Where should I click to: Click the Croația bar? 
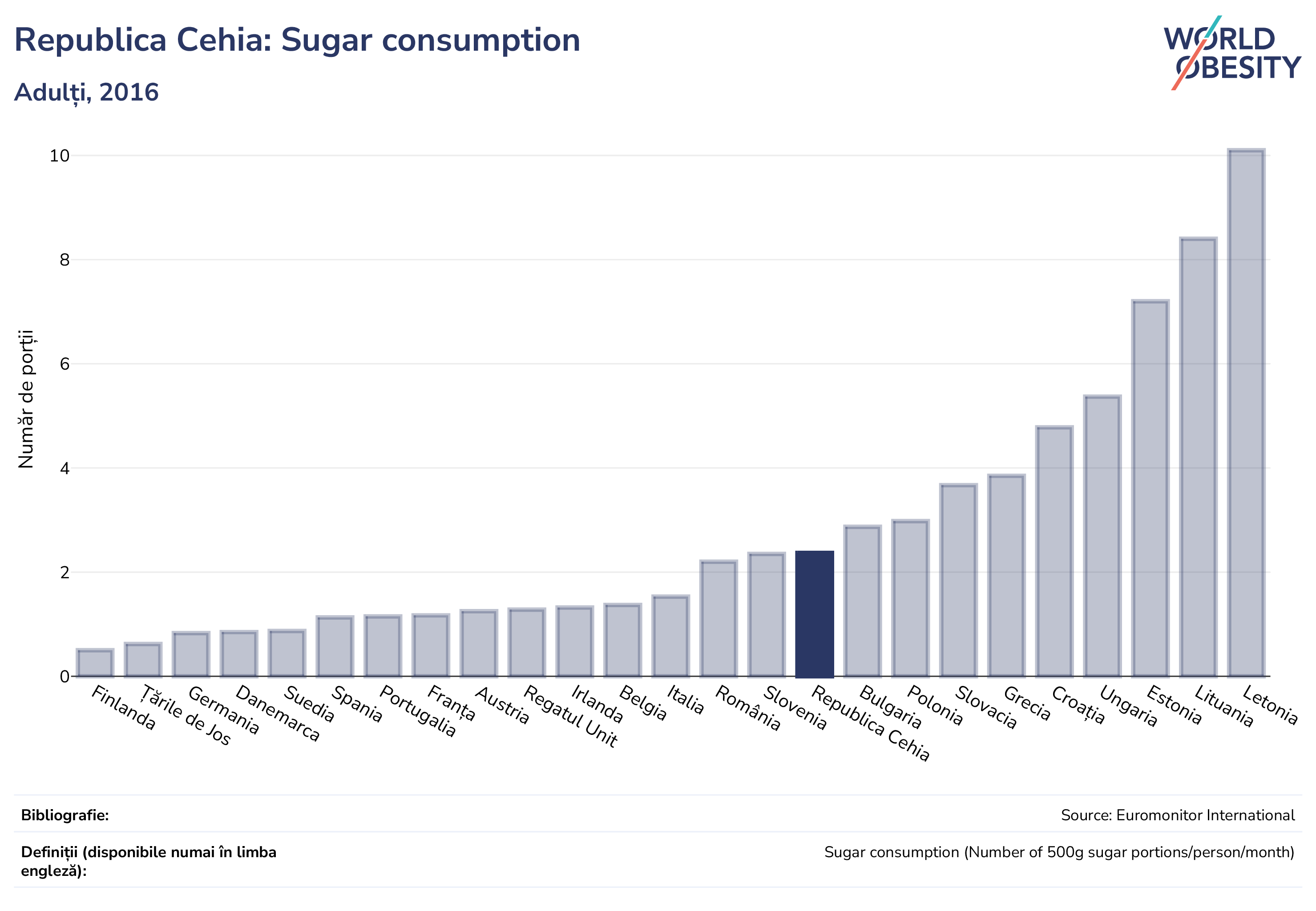point(1054,552)
